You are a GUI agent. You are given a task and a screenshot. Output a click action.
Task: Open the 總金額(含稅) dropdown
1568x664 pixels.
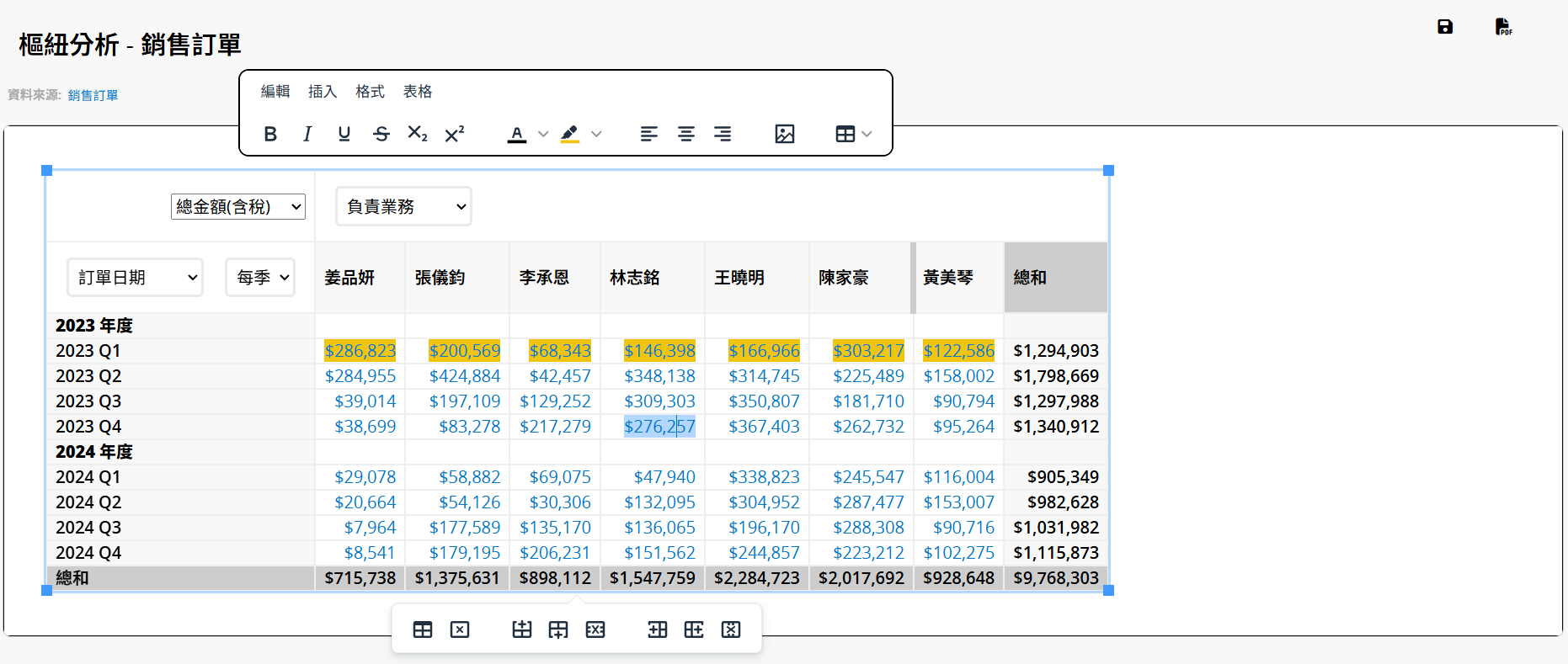[x=237, y=207]
